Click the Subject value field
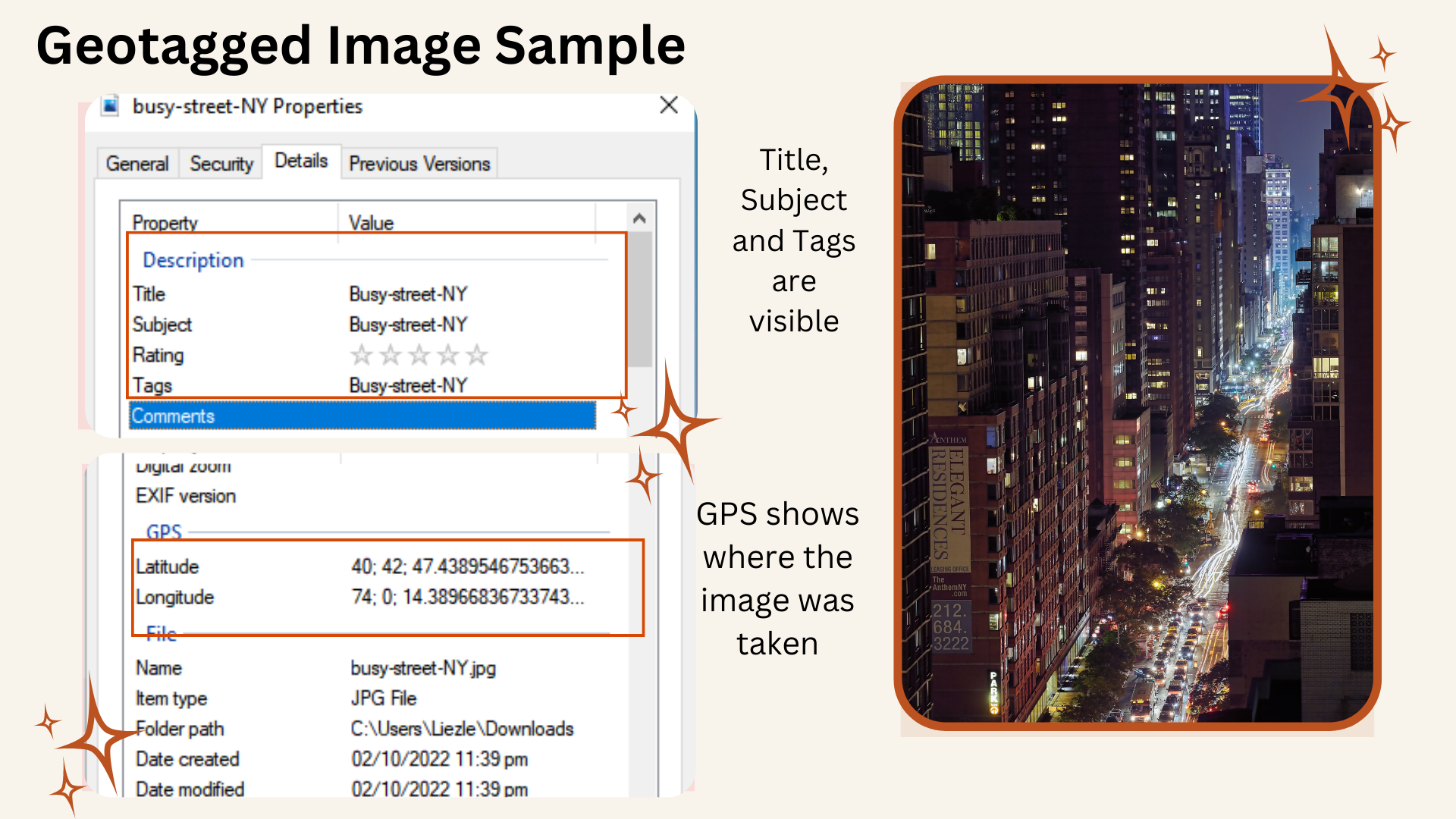1456x819 pixels. pyautogui.click(x=408, y=325)
